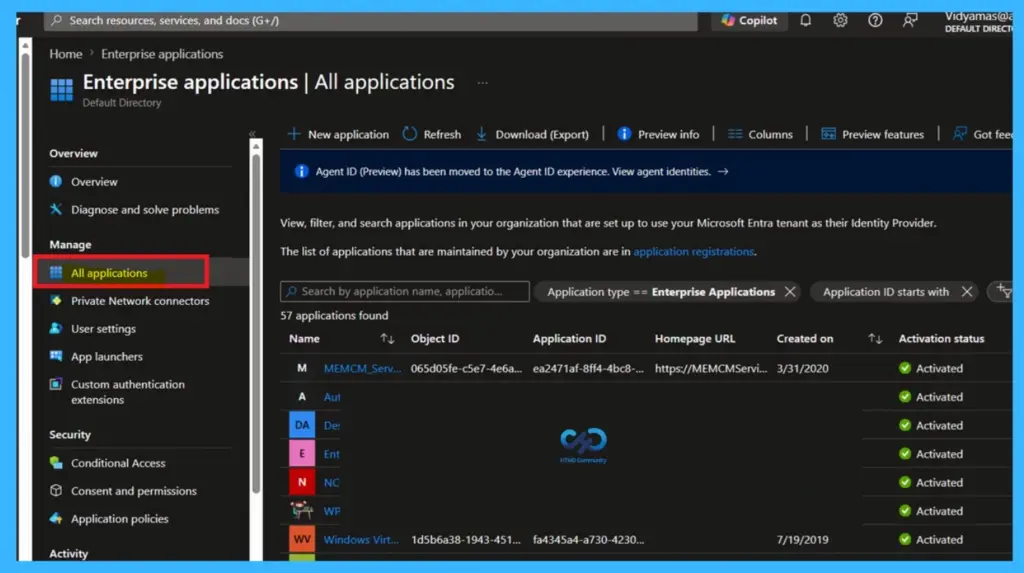The width and height of the screenshot is (1024, 573).
Task: Remove the Application ID starts with filter
Action: pos(967,292)
